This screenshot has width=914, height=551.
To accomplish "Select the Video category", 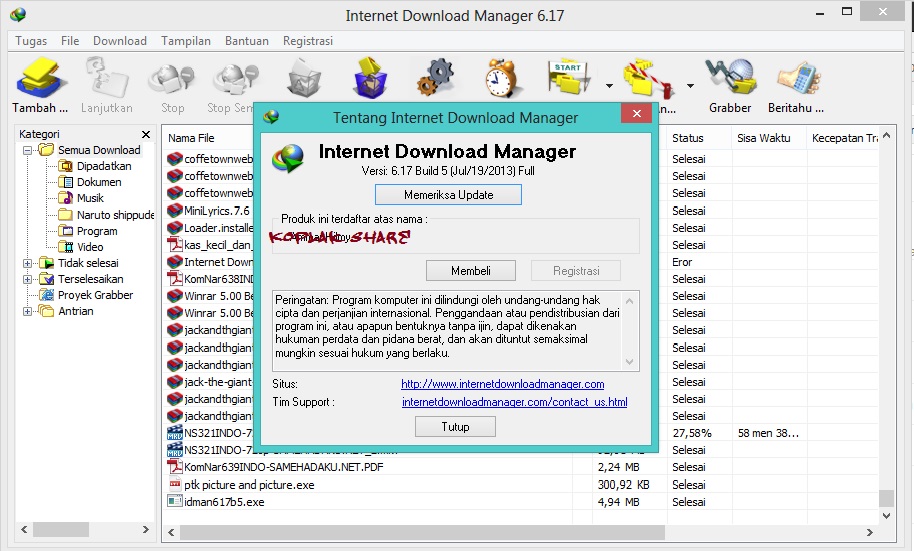I will (x=90, y=247).
